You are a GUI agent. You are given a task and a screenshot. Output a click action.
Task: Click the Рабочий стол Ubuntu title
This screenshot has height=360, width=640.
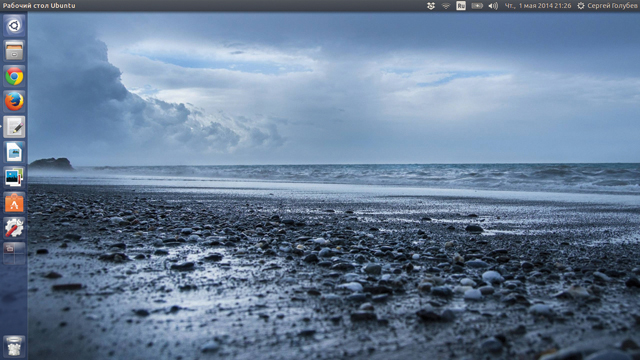(39, 6)
